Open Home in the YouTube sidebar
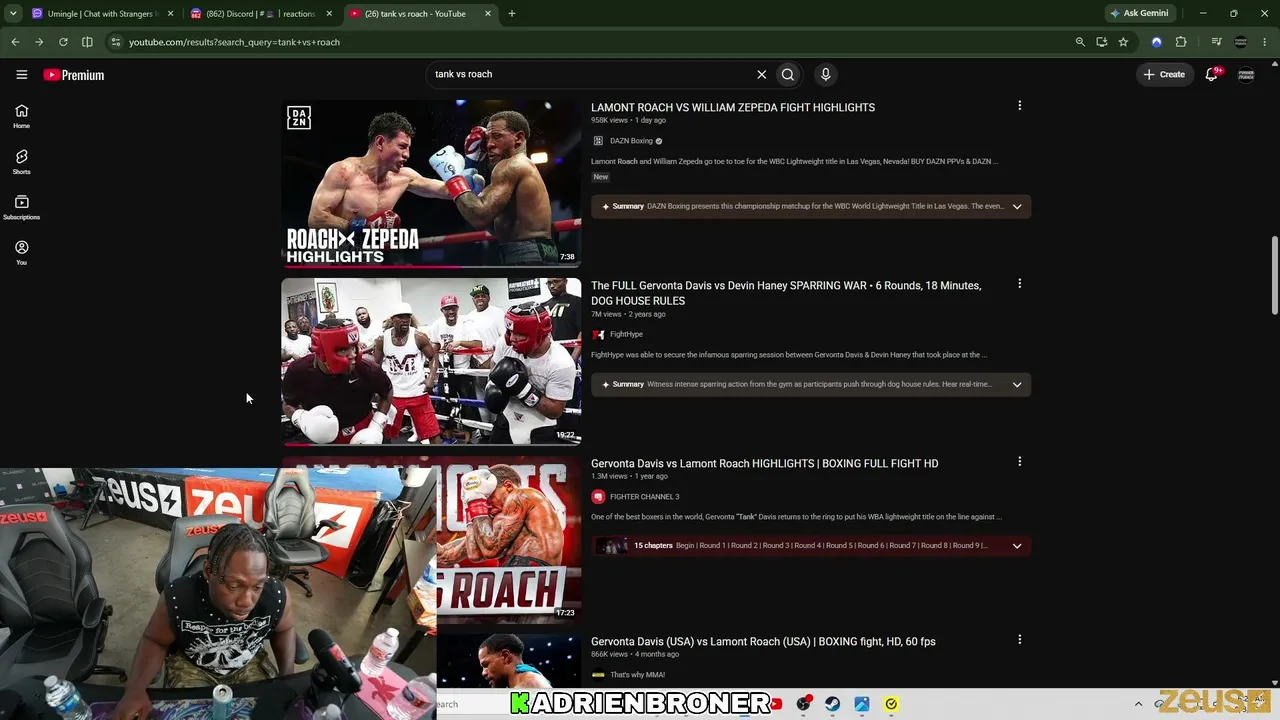The image size is (1280, 720). (x=21, y=116)
